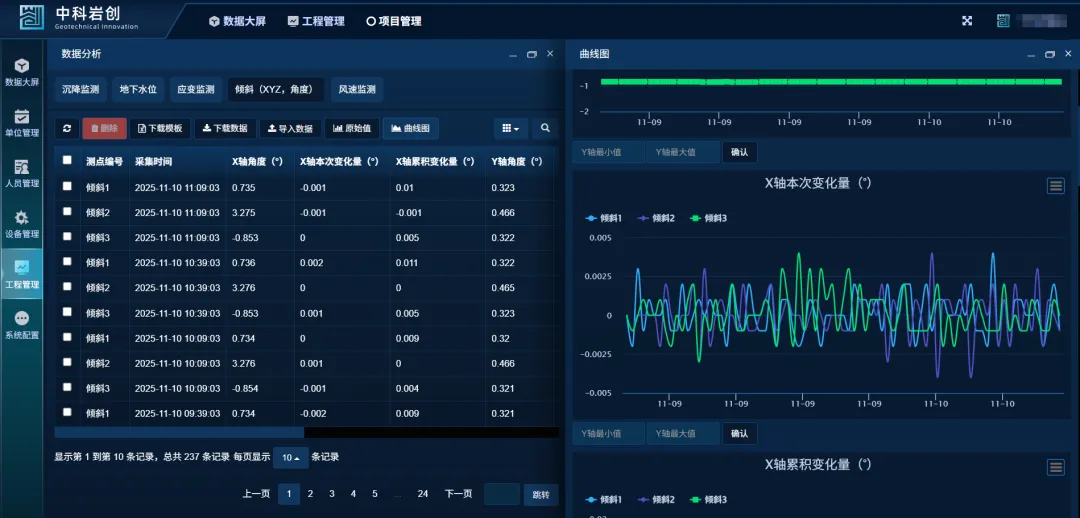The width and height of the screenshot is (1080, 518).
Task: Check the select-all checkbox in the table header
Action: click(x=67, y=160)
